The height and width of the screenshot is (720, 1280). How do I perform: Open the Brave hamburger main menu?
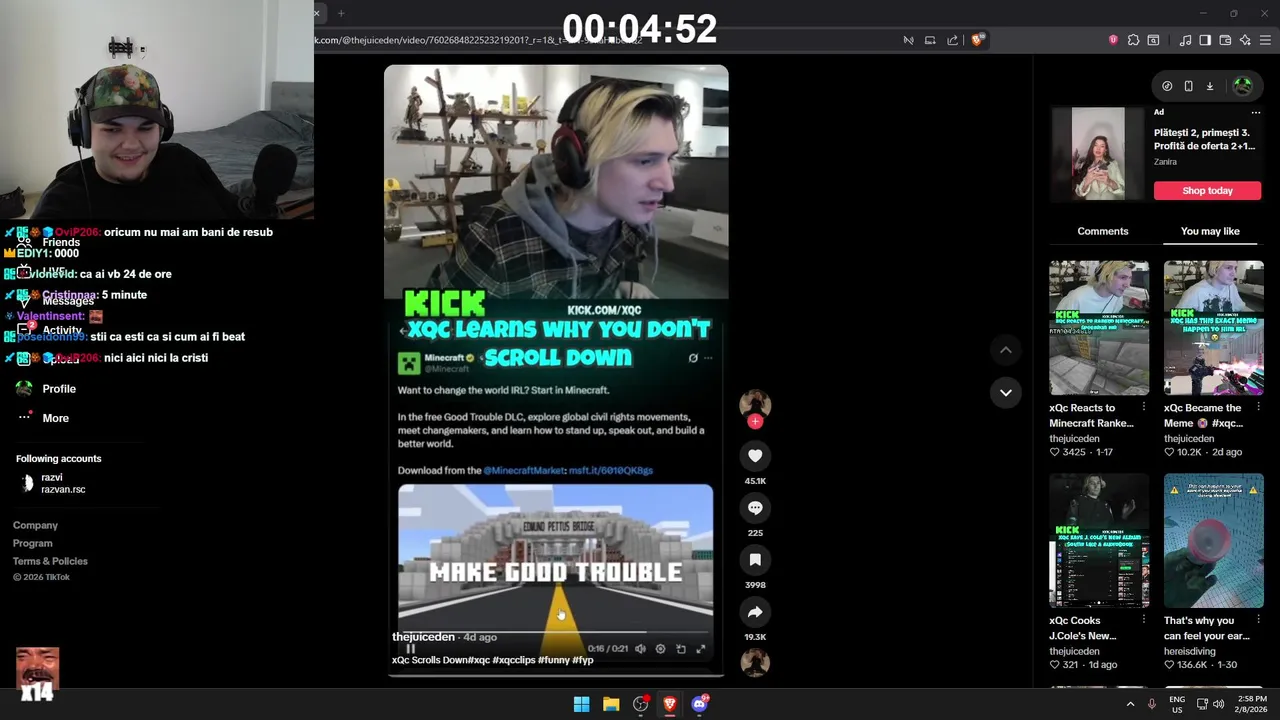1265,40
